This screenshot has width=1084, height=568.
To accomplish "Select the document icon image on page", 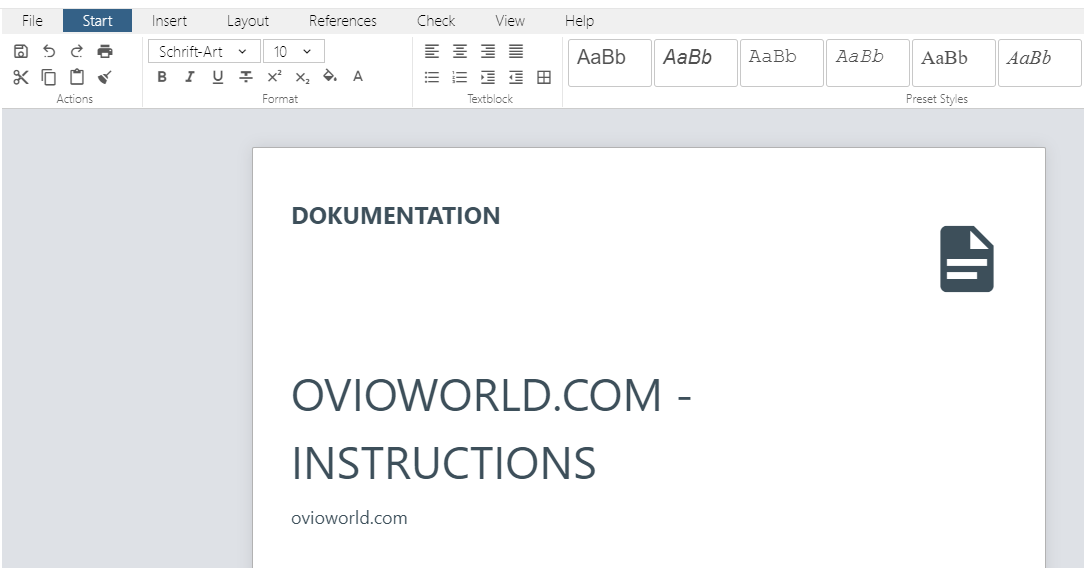I will pyautogui.click(x=966, y=258).
